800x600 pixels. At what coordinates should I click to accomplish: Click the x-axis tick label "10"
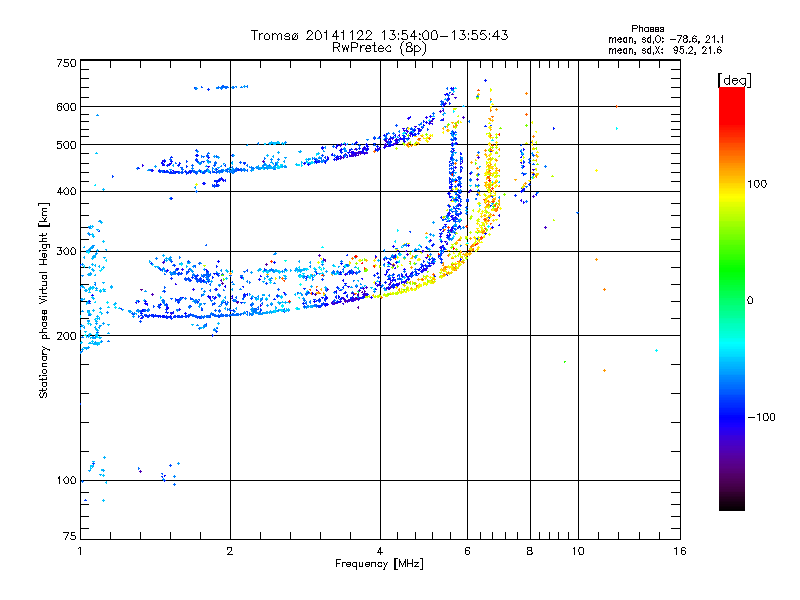(578, 551)
